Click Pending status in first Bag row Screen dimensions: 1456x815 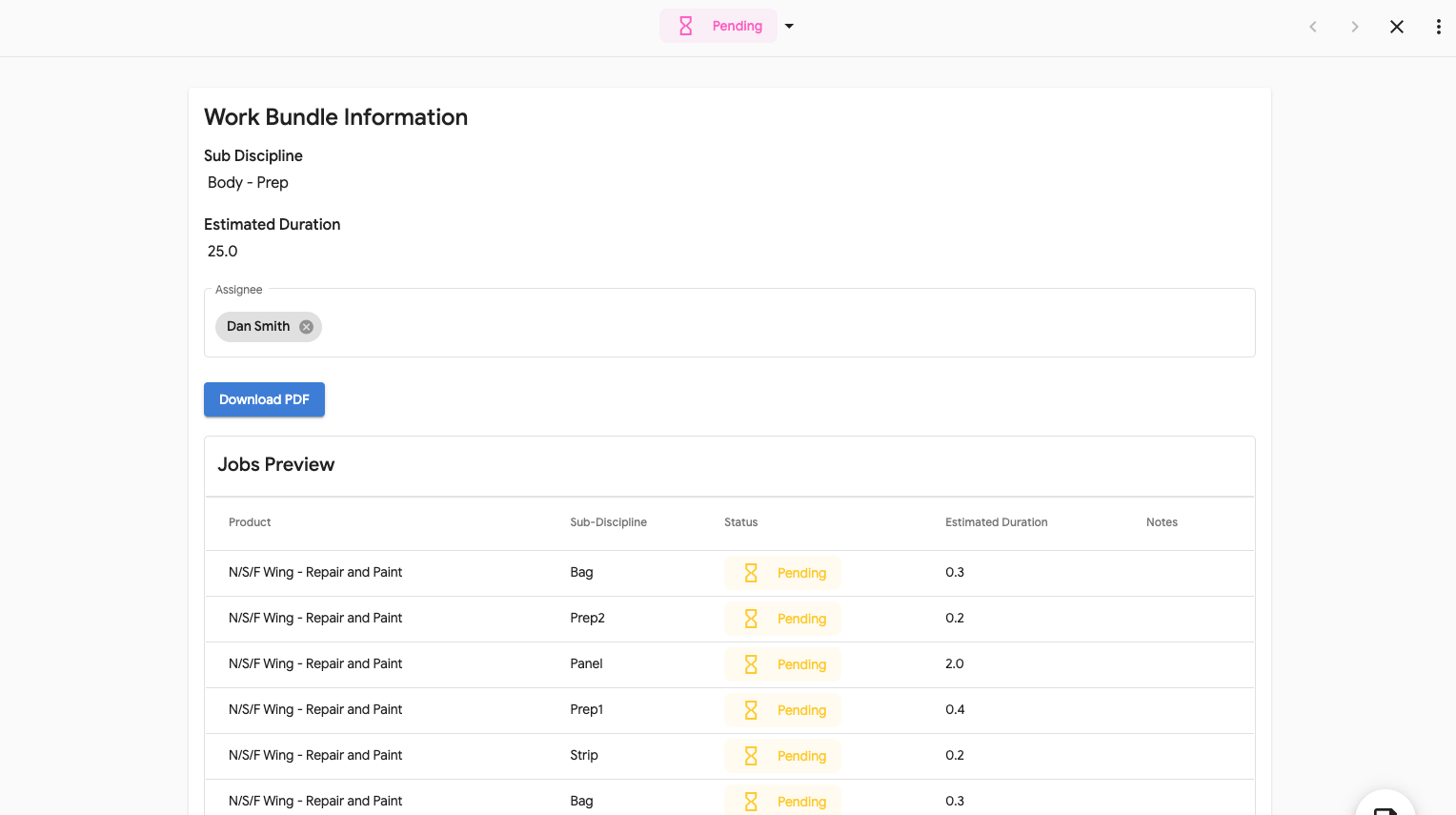(782, 573)
